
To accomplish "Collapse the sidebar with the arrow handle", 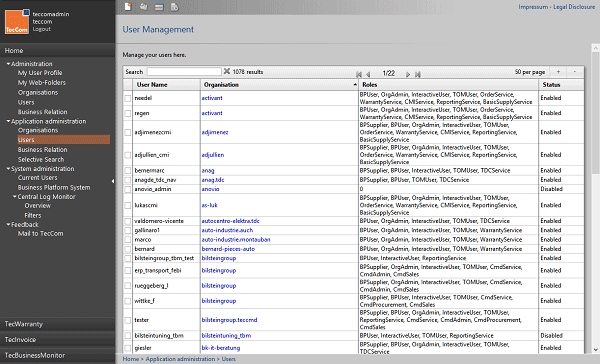I will click(x=113, y=181).
